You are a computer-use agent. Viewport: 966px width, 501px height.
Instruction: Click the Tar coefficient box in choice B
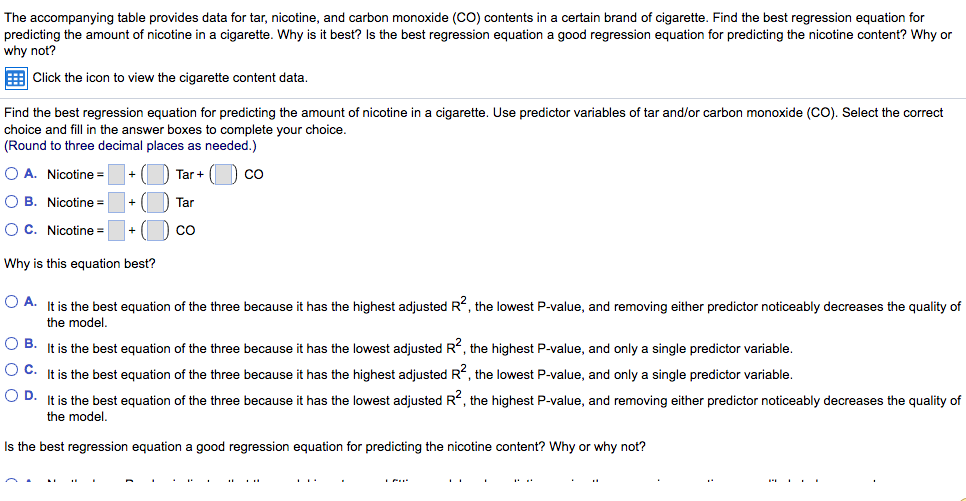(156, 203)
